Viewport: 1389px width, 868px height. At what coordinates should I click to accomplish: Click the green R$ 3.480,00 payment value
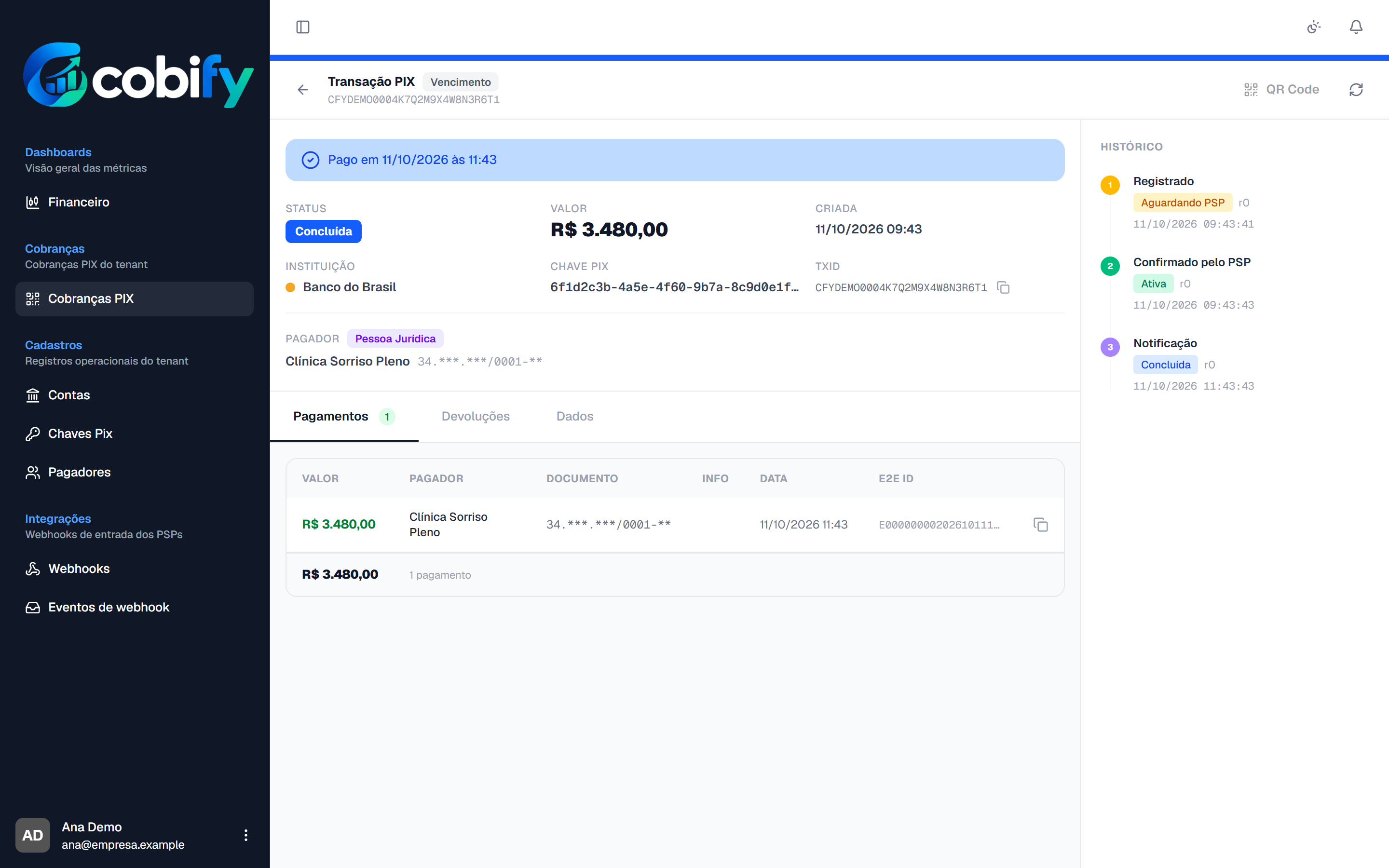339,524
